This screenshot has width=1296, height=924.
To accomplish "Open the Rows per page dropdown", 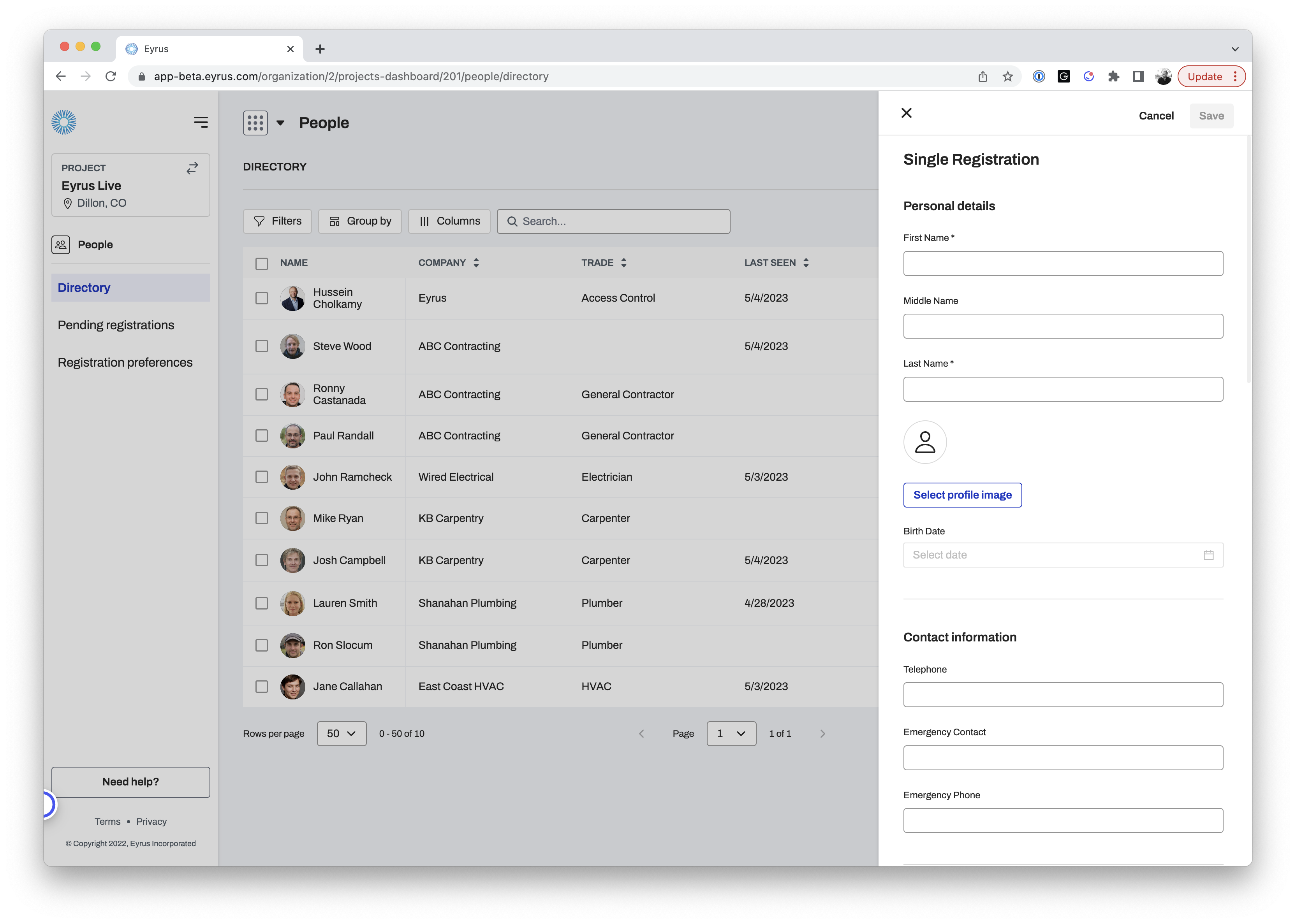I will click(342, 733).
